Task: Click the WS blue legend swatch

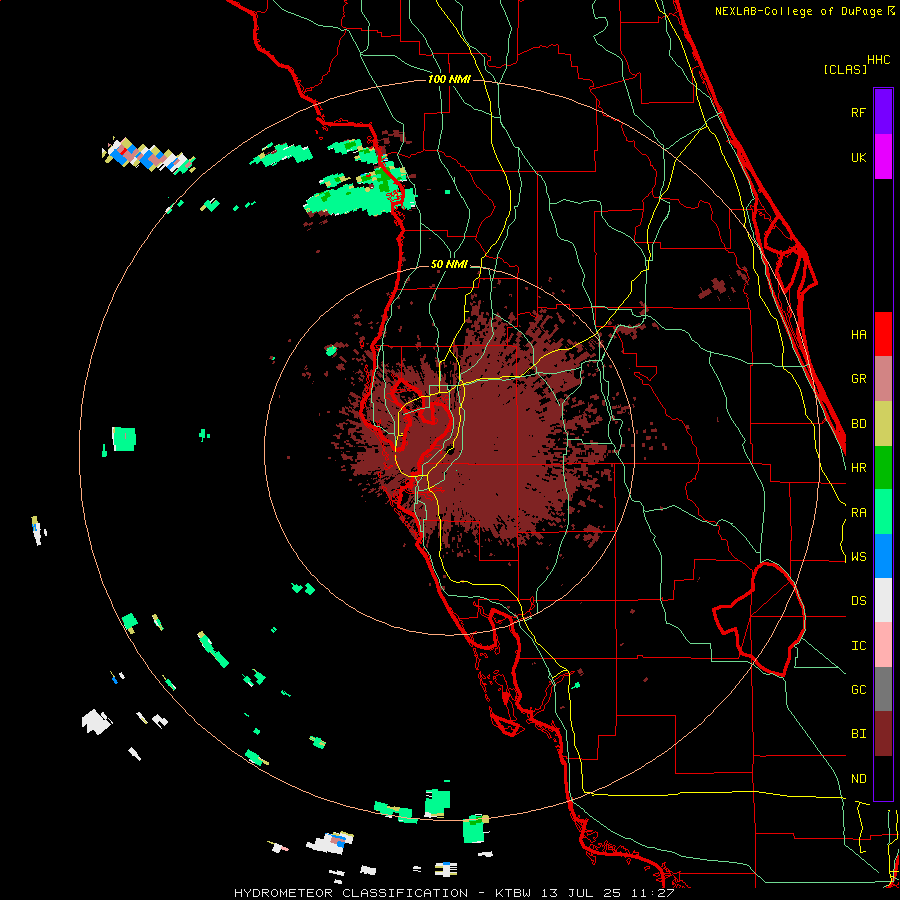Action: pyautogui.click(x=883, y=556)
